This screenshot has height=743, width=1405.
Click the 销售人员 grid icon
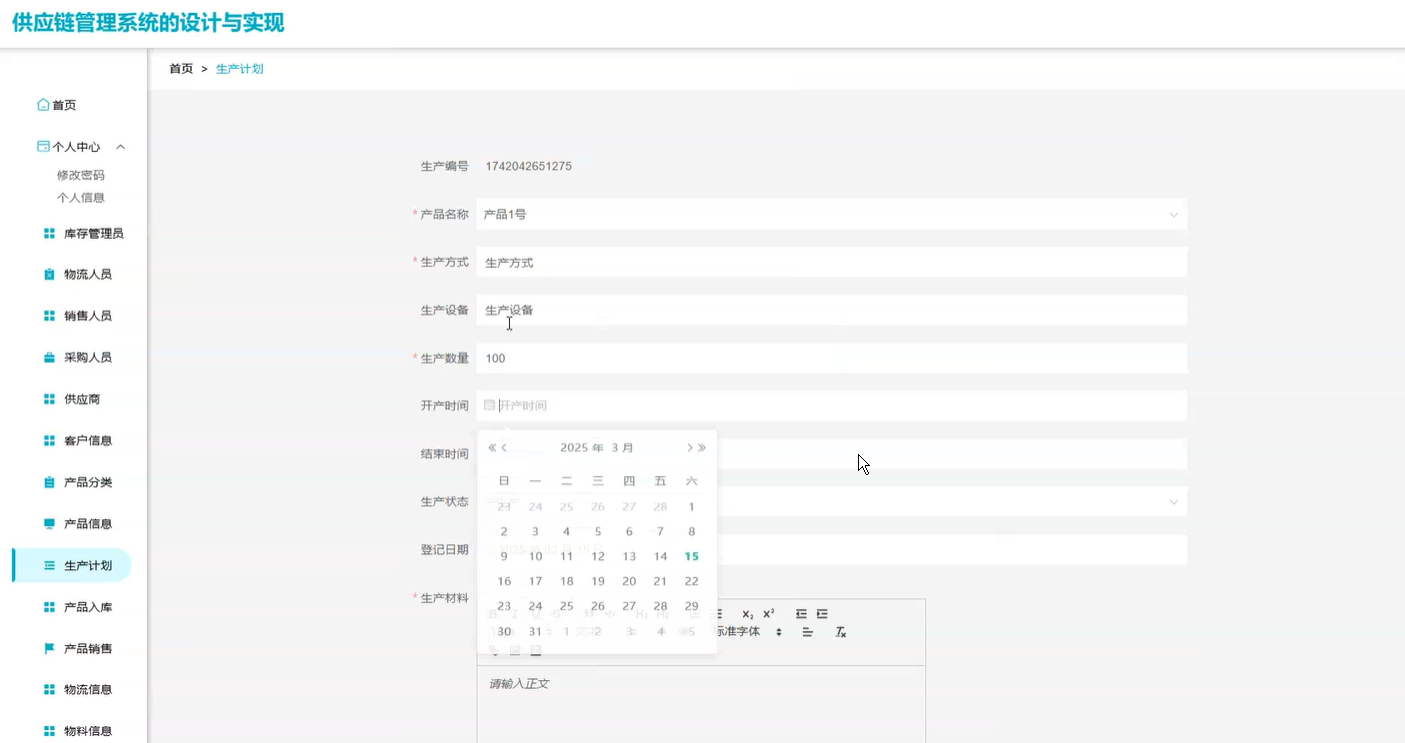49,316
